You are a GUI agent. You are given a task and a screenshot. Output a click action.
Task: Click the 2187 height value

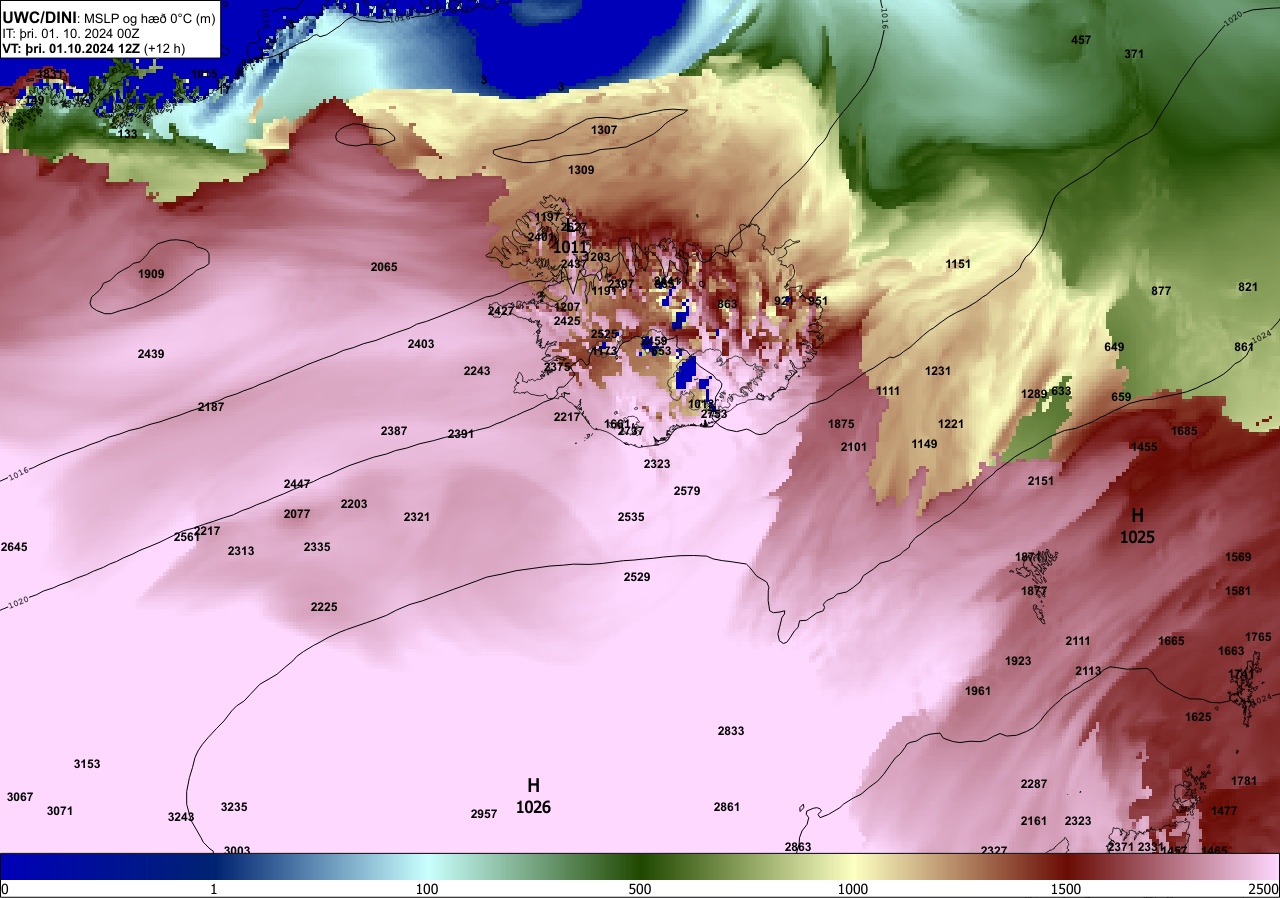[x=211, y=407]
